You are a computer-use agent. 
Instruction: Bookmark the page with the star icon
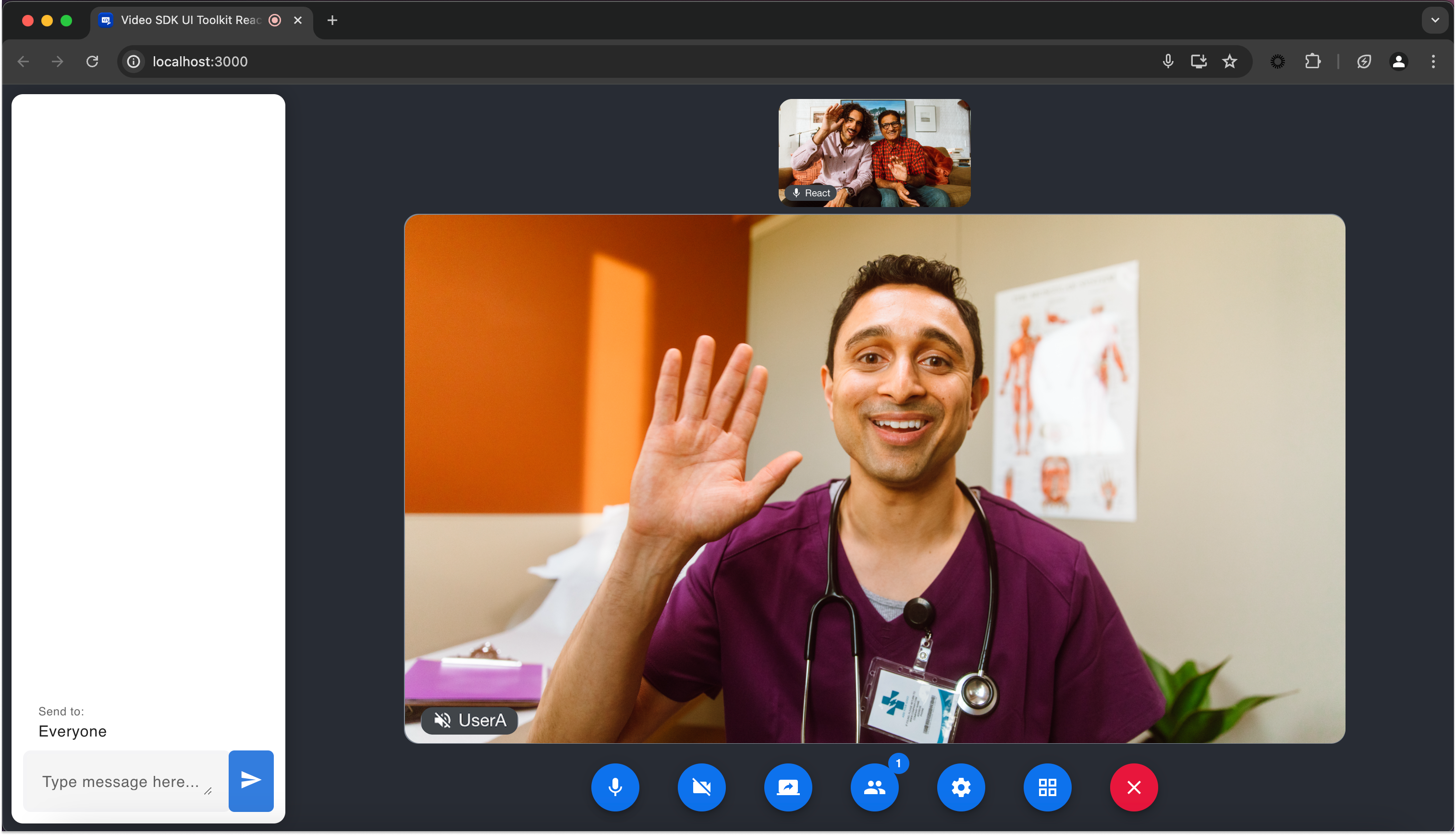click(x=1230, y=61)
